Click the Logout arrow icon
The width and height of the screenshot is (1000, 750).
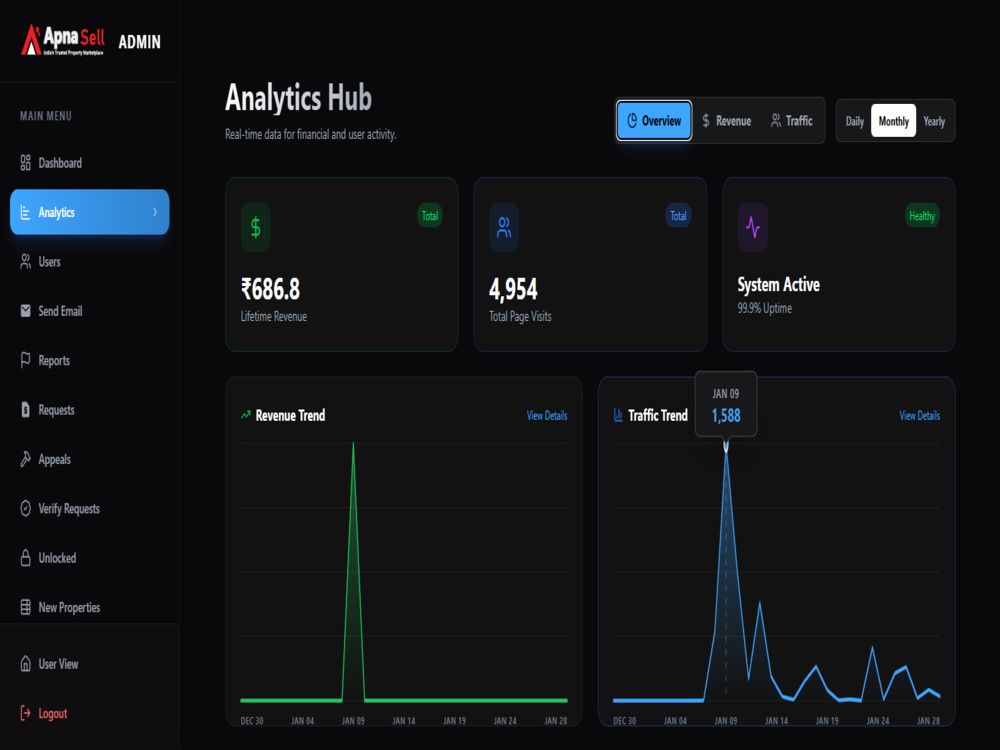tap(26, 713)
